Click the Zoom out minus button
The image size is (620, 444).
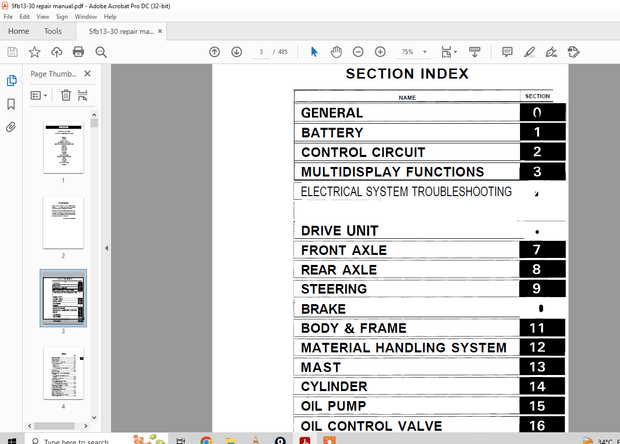click(359, 52)
